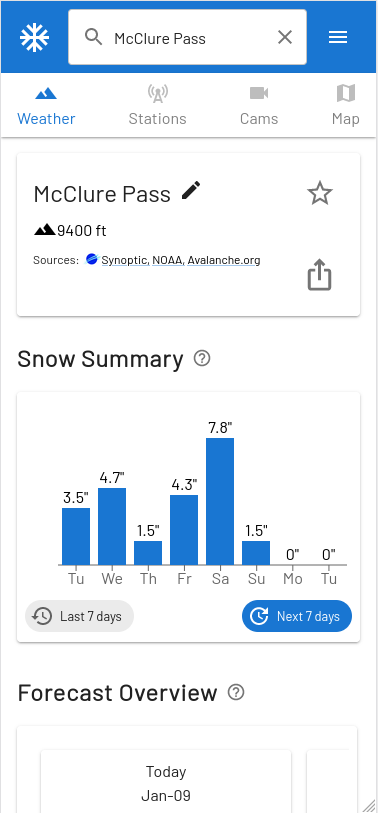Image resolution: width=378 pixels, height=813 pixels.
Task: Edit location name with pencil icon
Action: [x=191, y=190]
